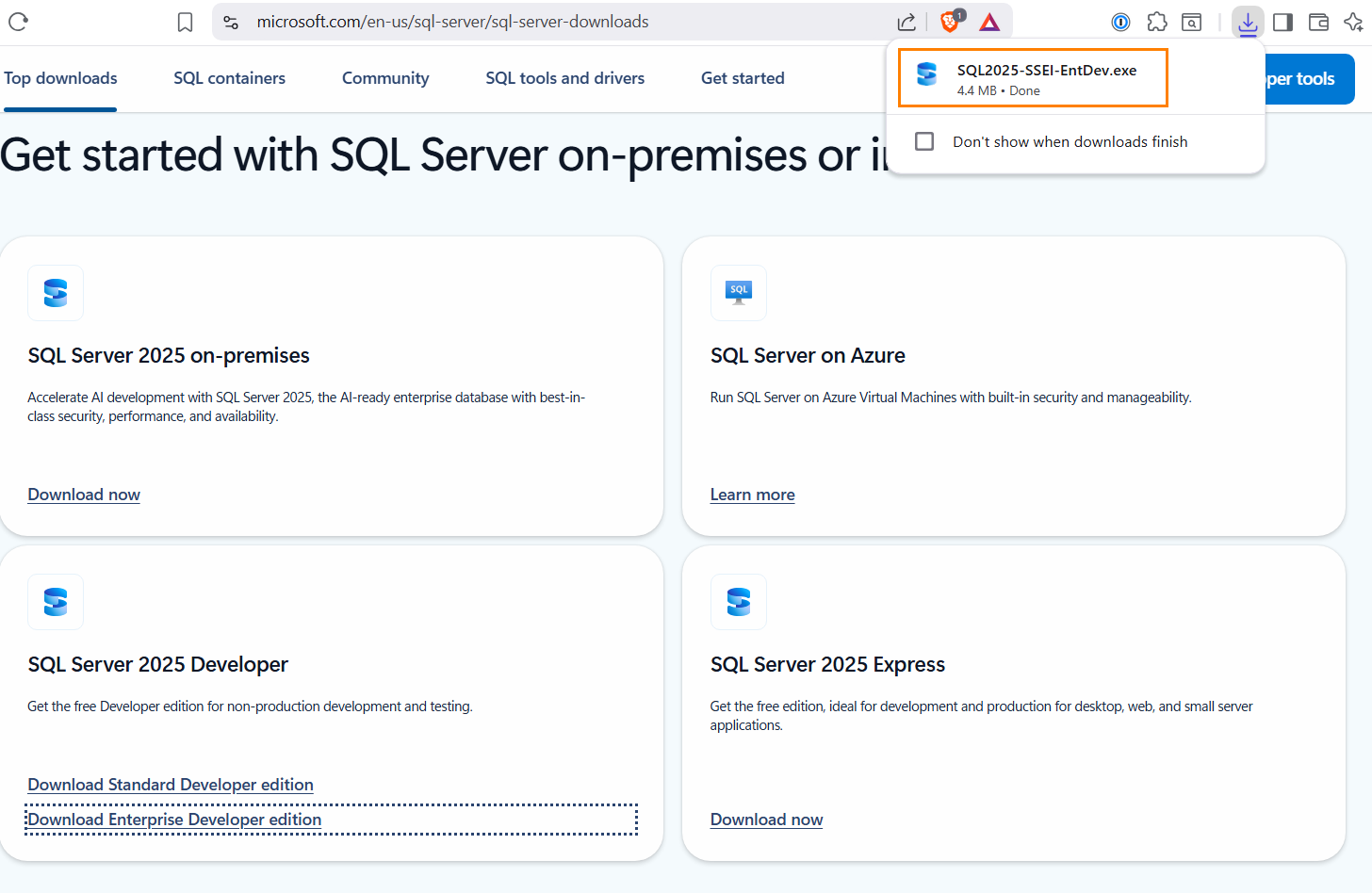This screenshot has width=1372, height=893.
Task: Click Download Standard Developer edition link
Action: (171, 785)
